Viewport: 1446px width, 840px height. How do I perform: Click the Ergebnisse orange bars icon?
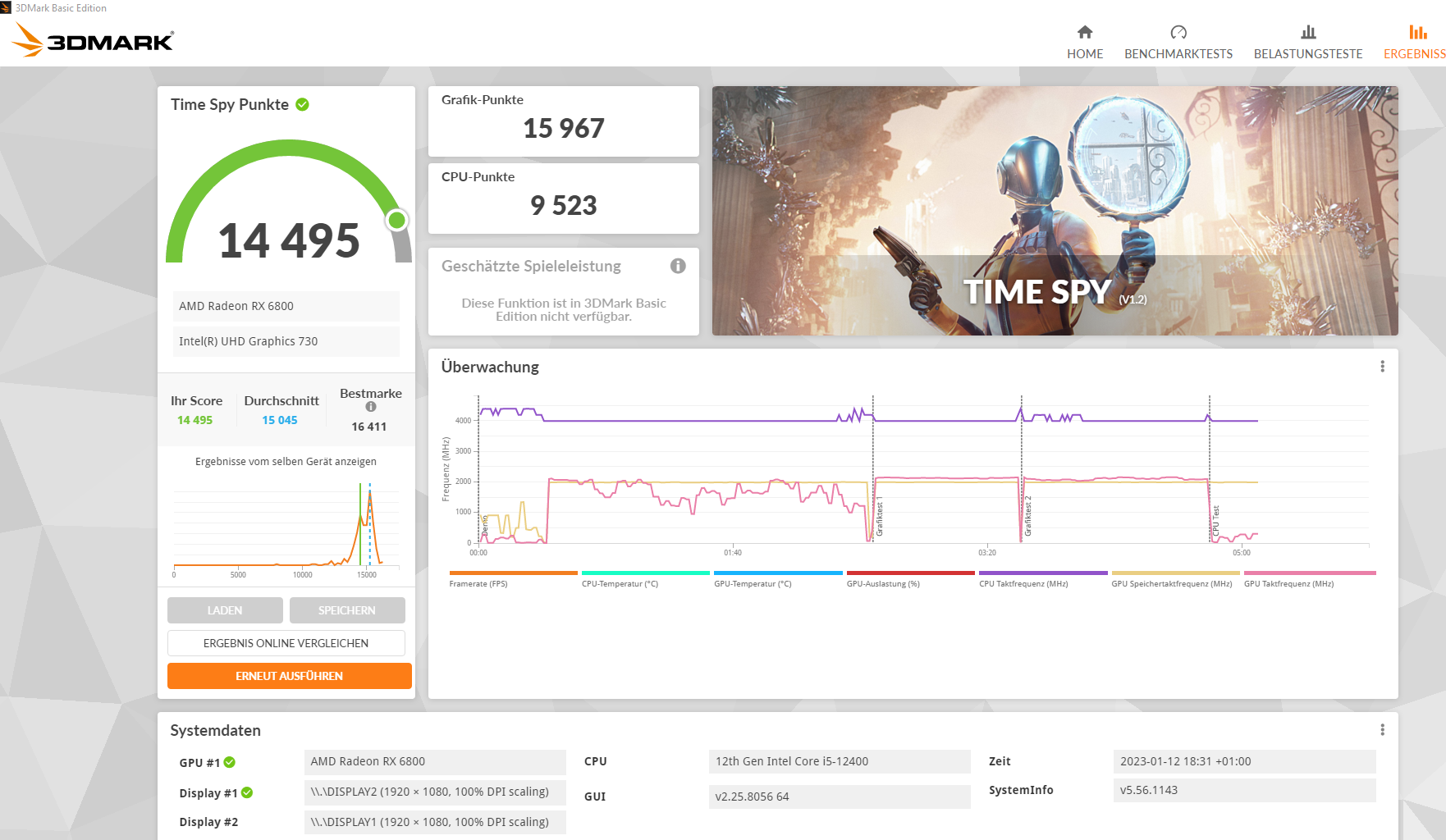(x=1418, y=32)
